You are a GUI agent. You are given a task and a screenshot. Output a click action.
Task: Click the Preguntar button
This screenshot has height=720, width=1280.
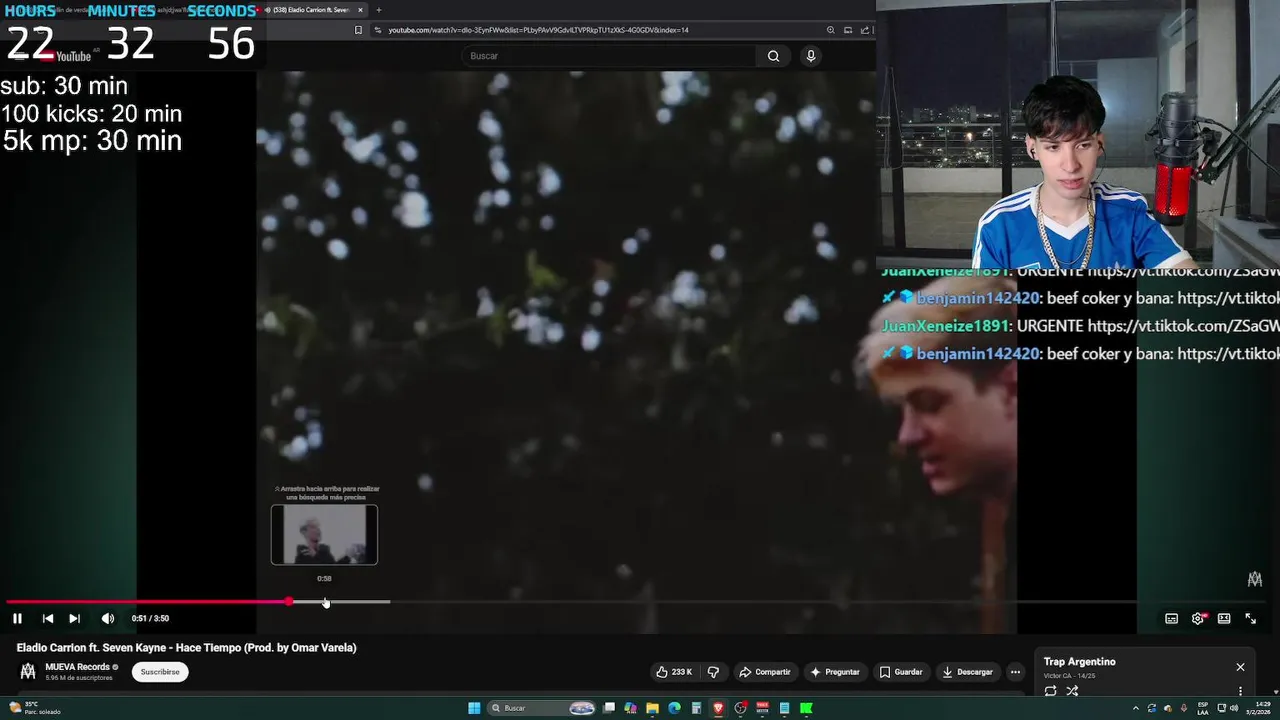click(835, 672)
